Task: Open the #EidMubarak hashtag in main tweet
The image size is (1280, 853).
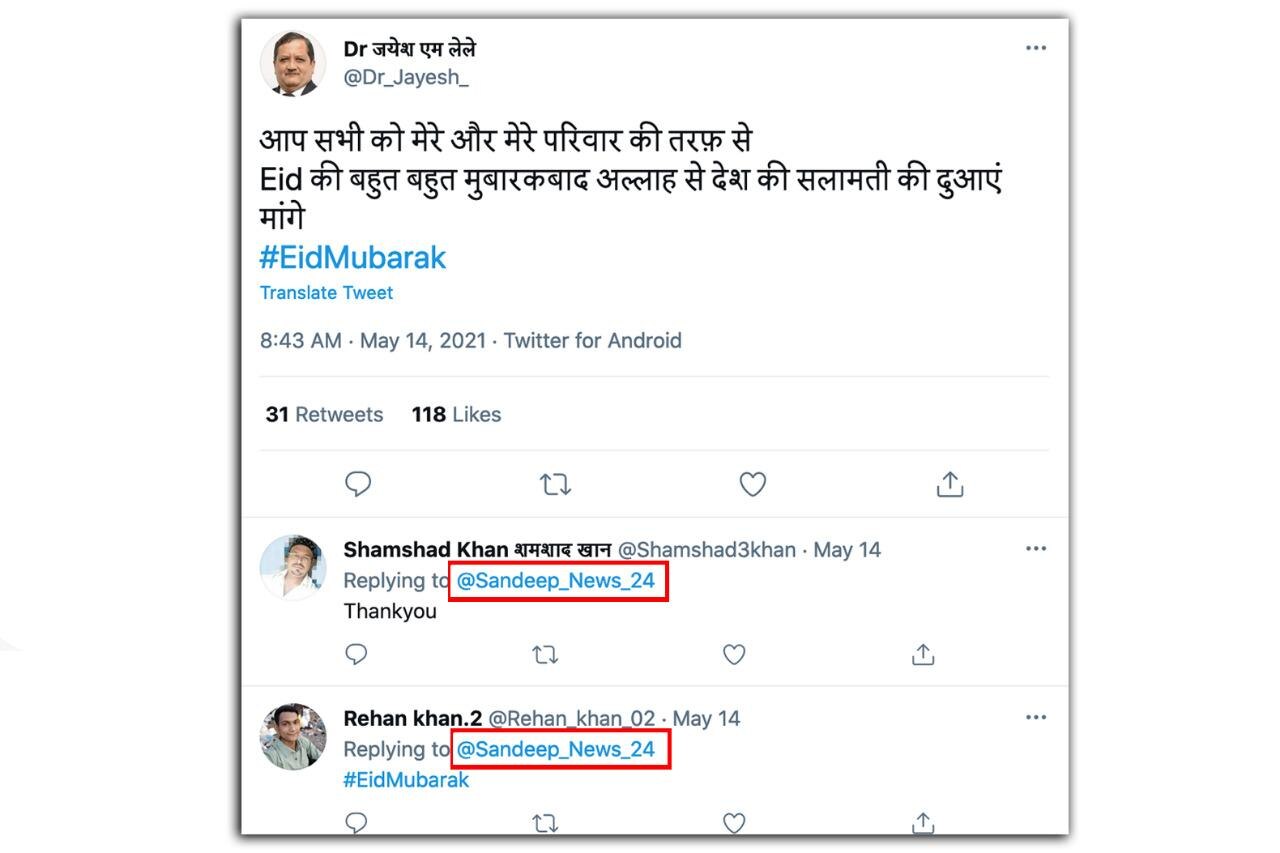Action: (x=352, y=258)
